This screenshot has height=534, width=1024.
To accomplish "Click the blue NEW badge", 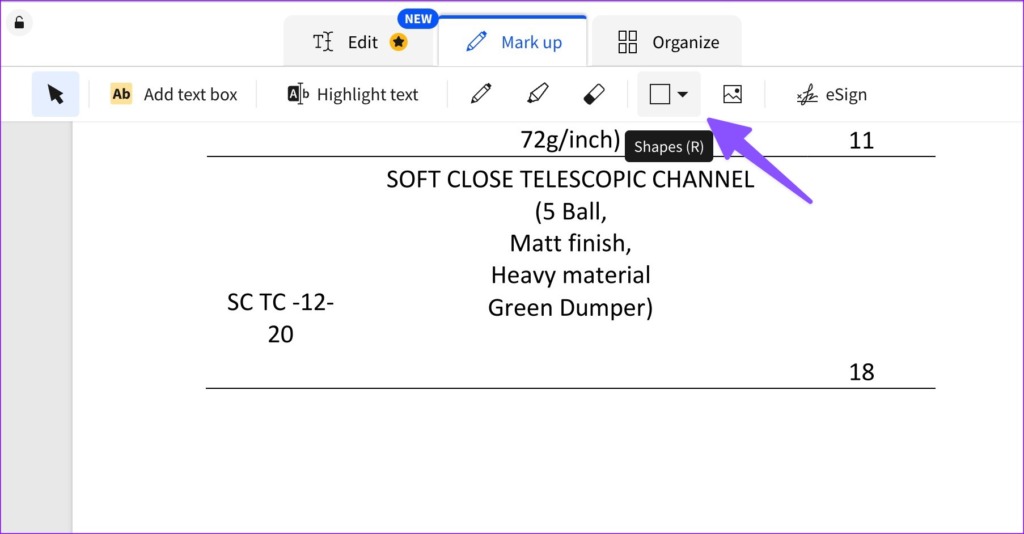I will tap(418, 19).
